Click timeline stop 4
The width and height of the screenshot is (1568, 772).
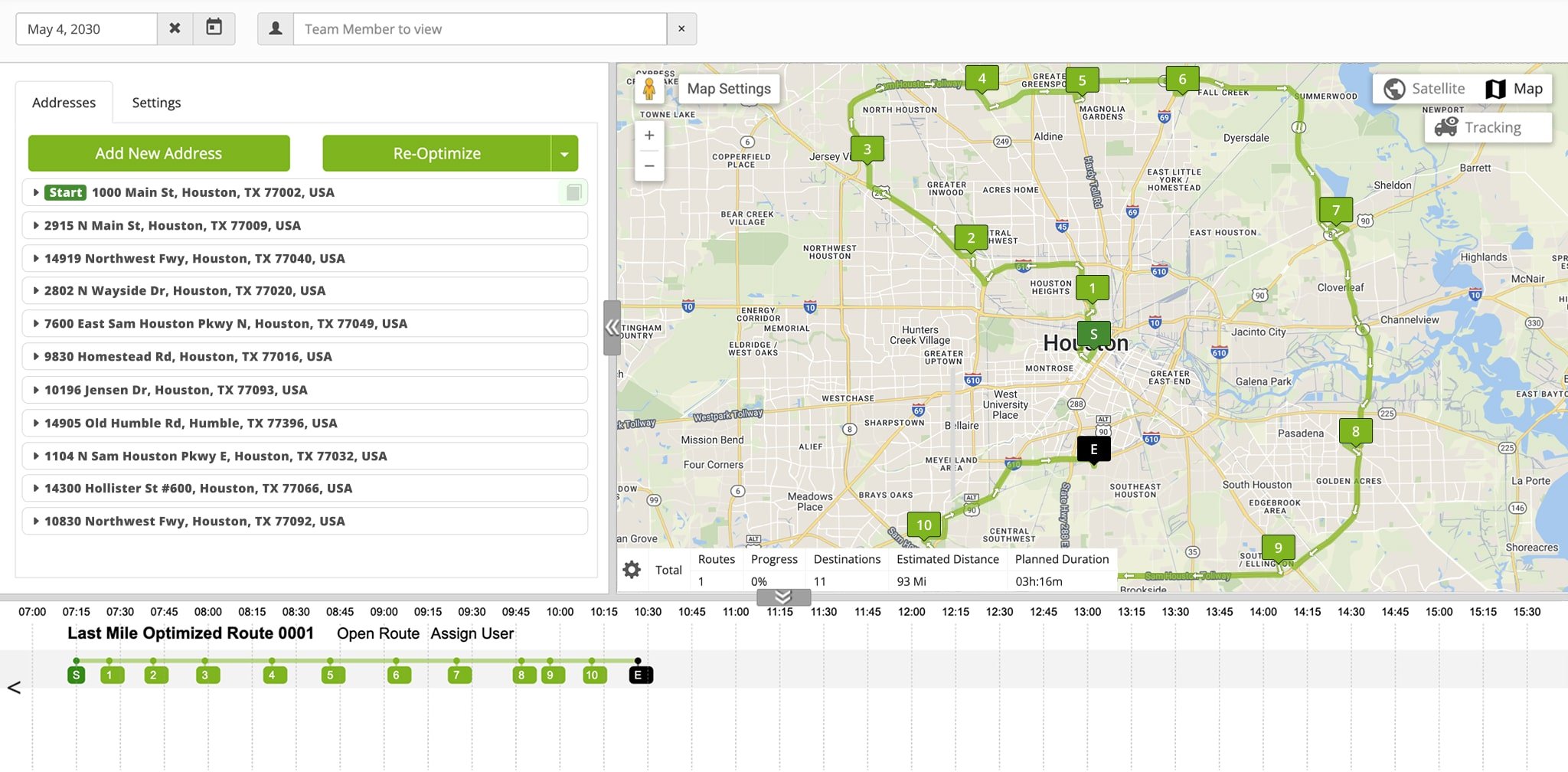coord(274,675)
